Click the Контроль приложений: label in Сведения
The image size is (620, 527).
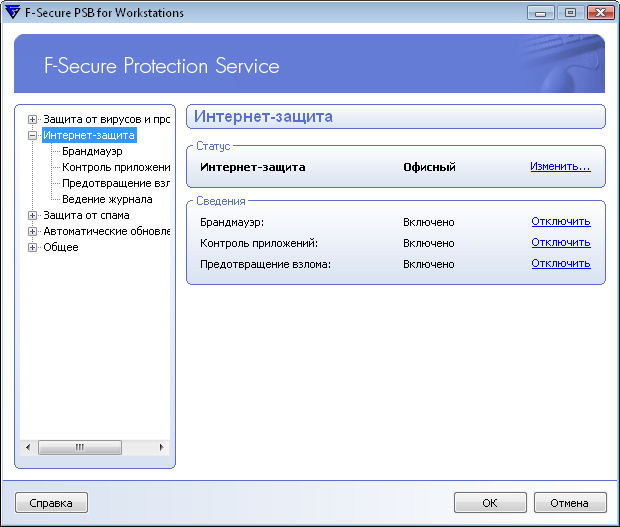pos(259,243)
